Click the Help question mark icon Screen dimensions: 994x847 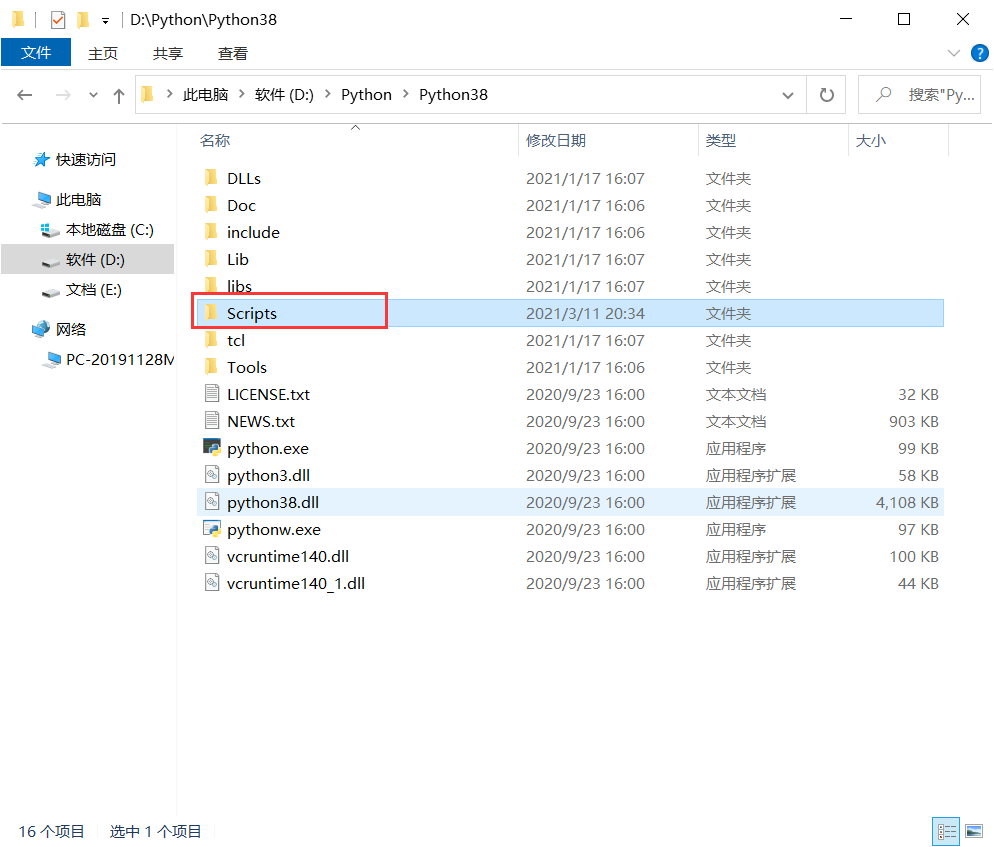pos(981,53)
